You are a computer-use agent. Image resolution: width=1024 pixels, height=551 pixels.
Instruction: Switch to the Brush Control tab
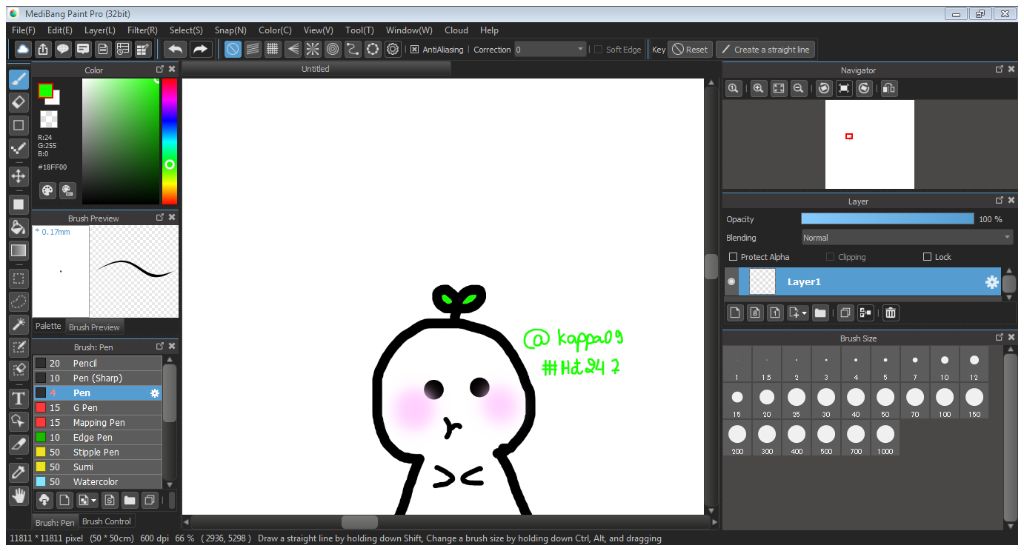tap(106, 521)
